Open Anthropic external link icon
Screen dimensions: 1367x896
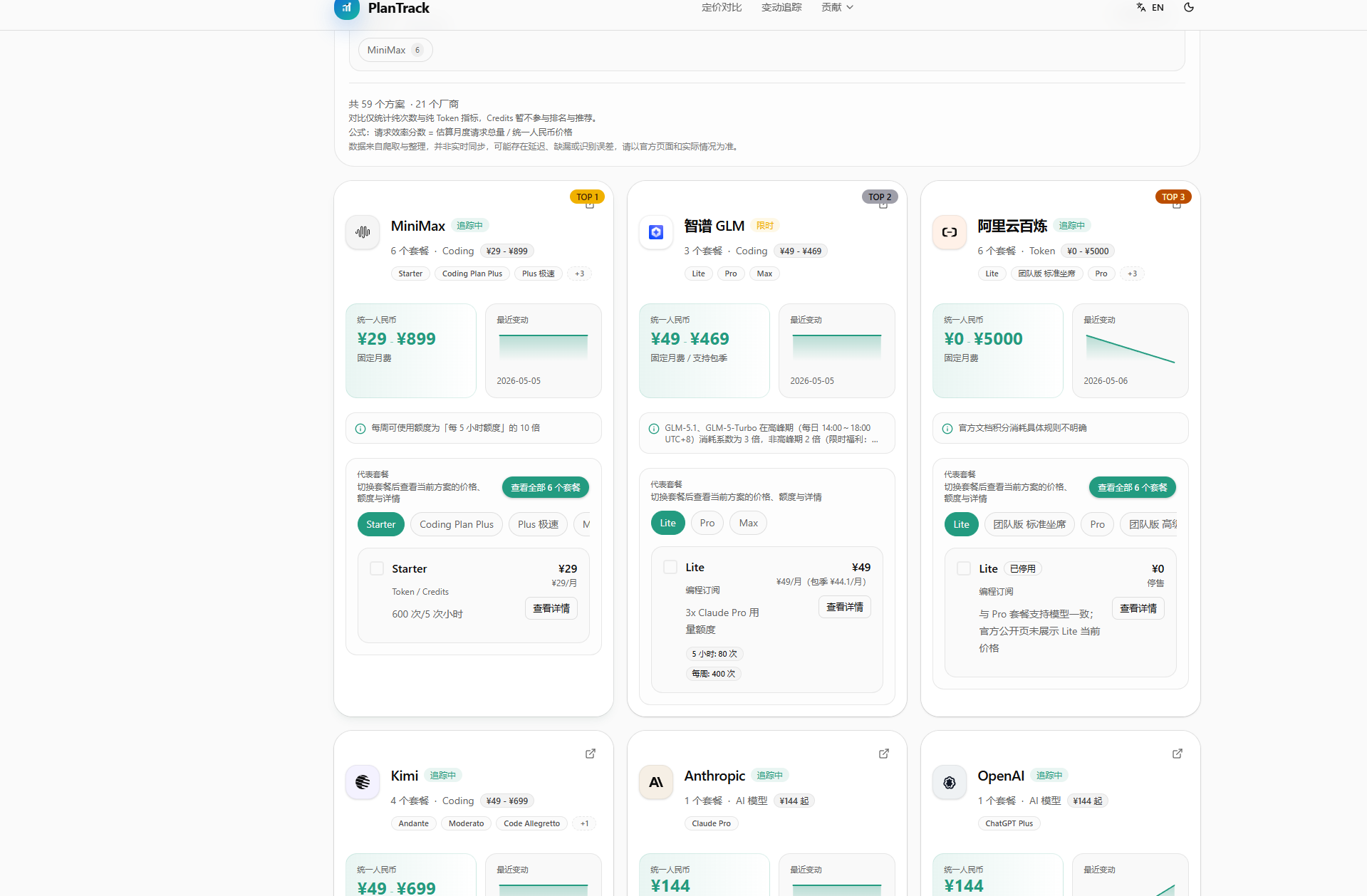[884, 754]
